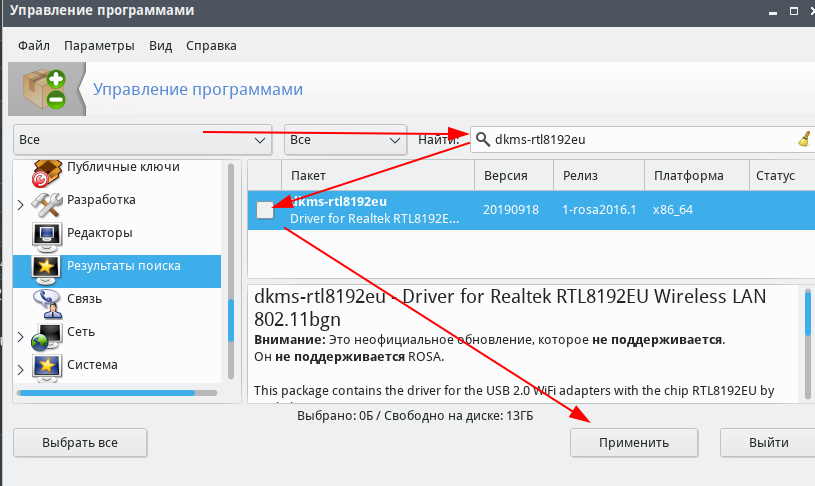Sort by Версия column header
Viewport: 815px width, 486px height.
(x=514, y=176)
